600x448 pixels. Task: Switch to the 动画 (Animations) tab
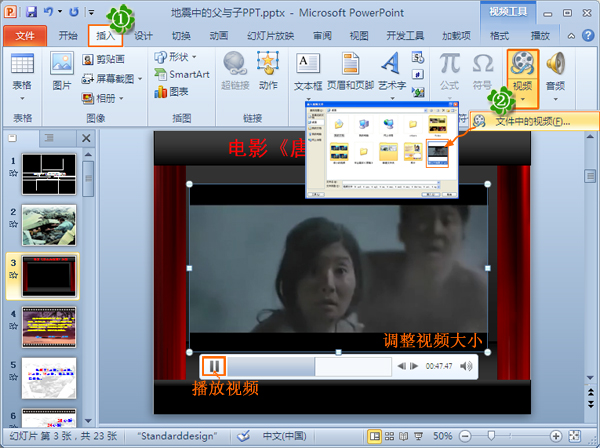219,36
